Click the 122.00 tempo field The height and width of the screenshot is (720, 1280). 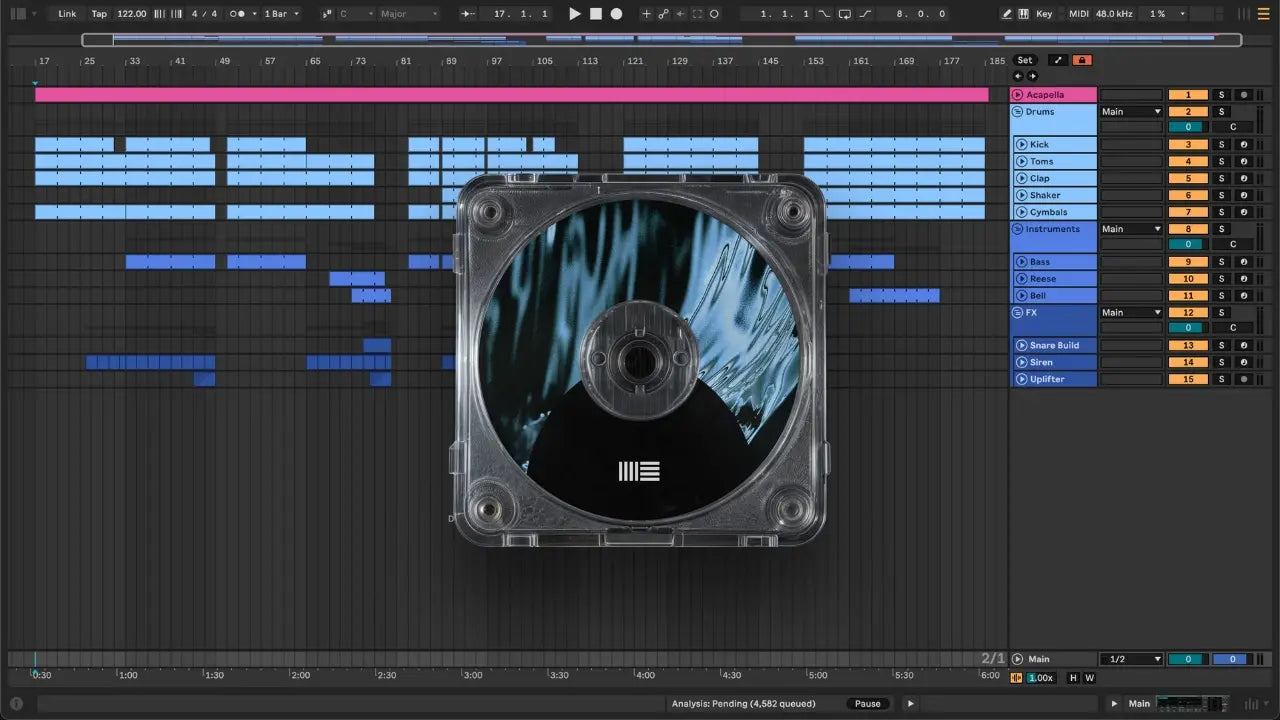(131, 14)
